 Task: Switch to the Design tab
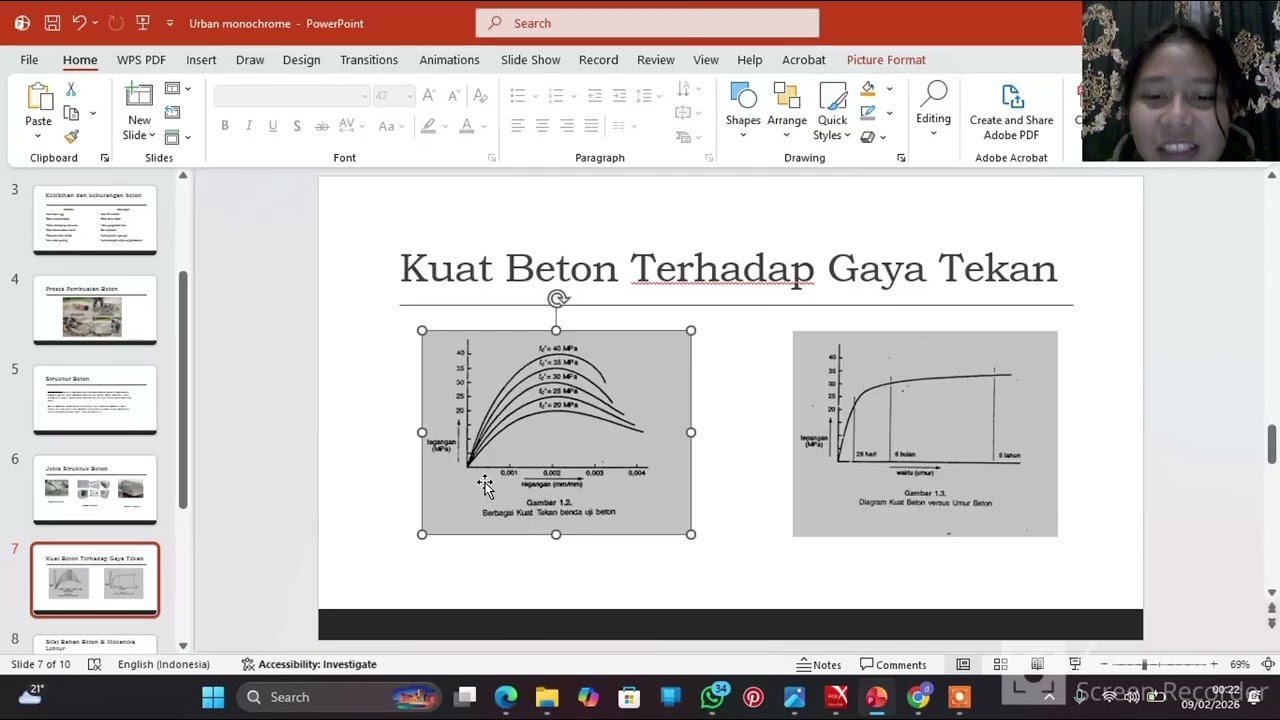301,60
